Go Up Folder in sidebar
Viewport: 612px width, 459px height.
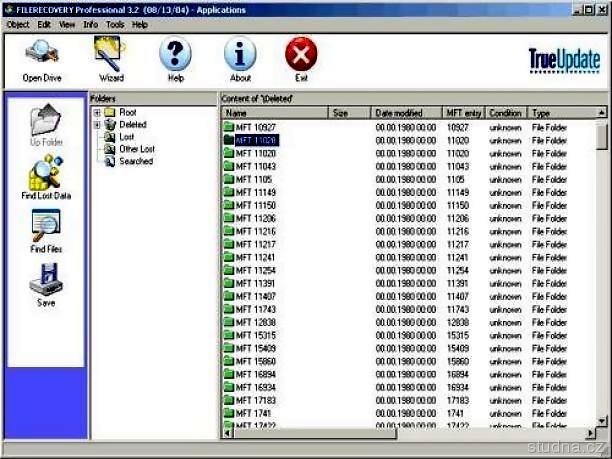pyautogui.click(x=46, y=123)
